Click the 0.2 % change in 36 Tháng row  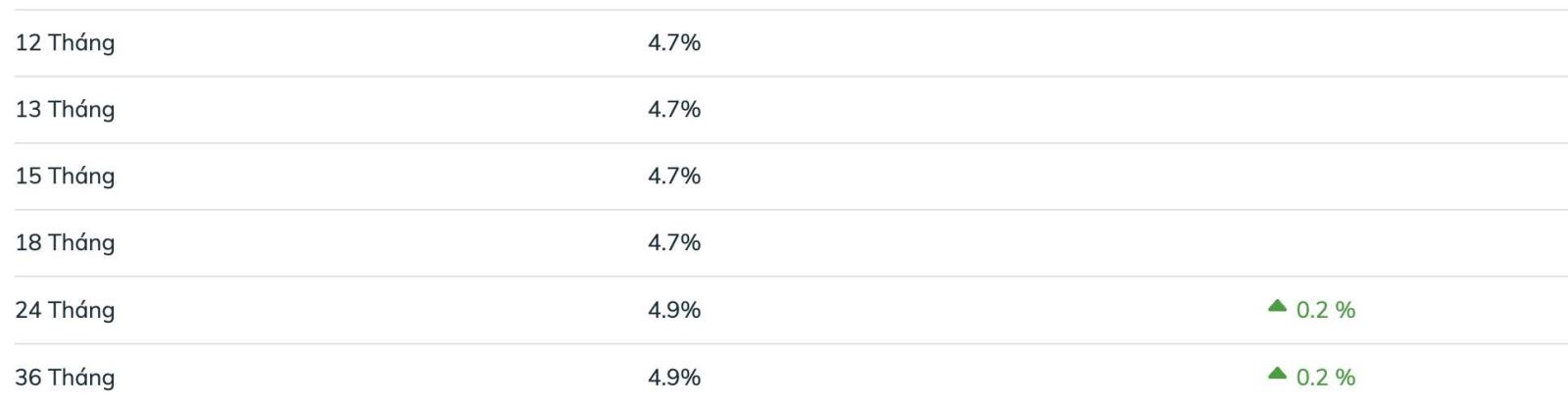(1326, 377)
